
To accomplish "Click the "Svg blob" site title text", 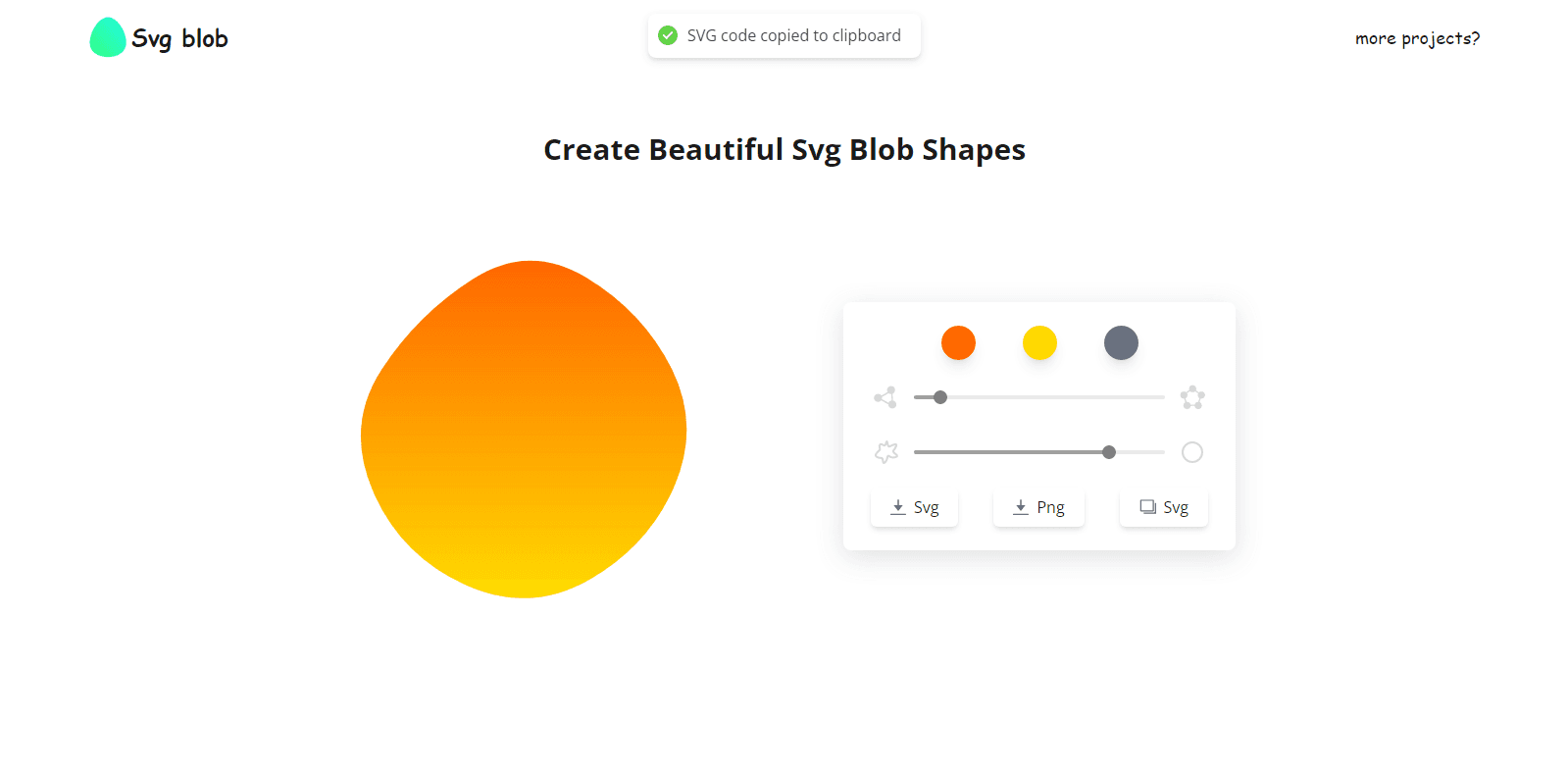I will click(x=179, y=38).
